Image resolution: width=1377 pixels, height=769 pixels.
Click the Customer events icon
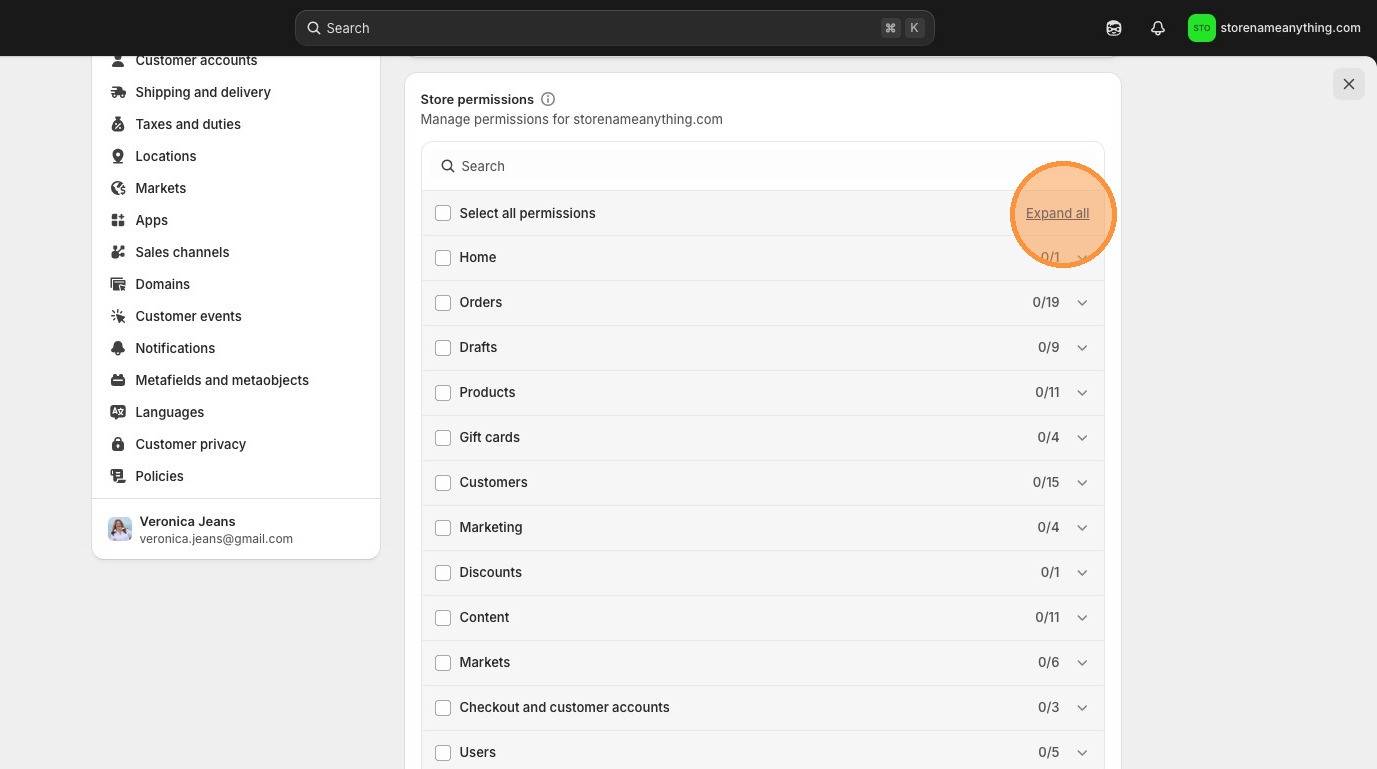tap(118, 316)
